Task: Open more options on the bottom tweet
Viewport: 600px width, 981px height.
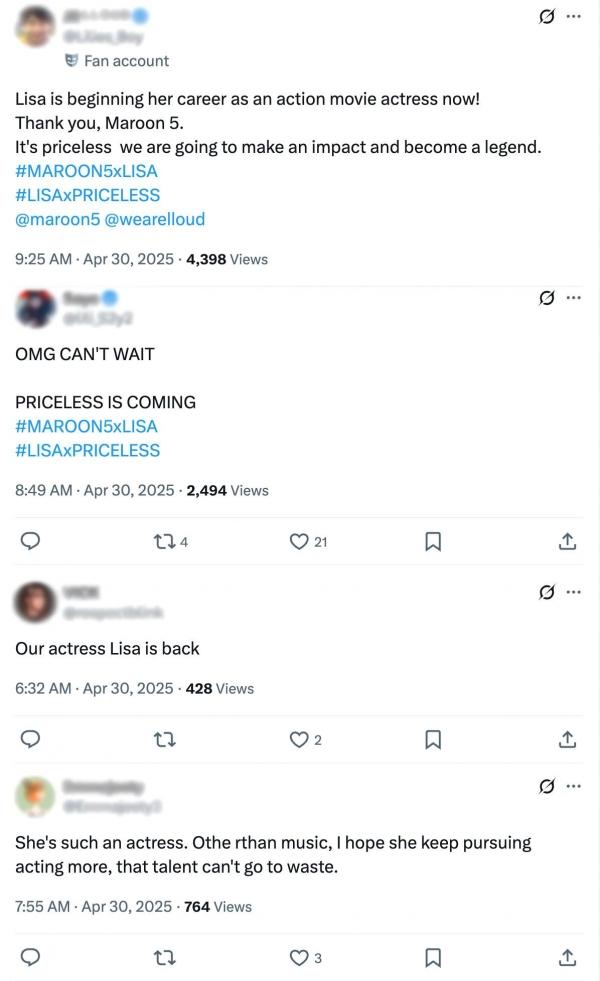Action: coord(573,787)
